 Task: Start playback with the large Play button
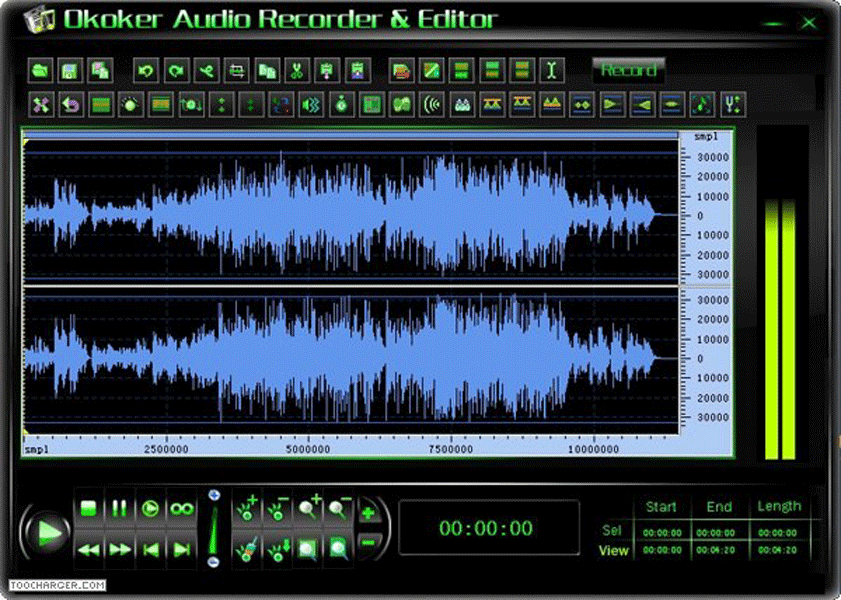coord(48,533)
